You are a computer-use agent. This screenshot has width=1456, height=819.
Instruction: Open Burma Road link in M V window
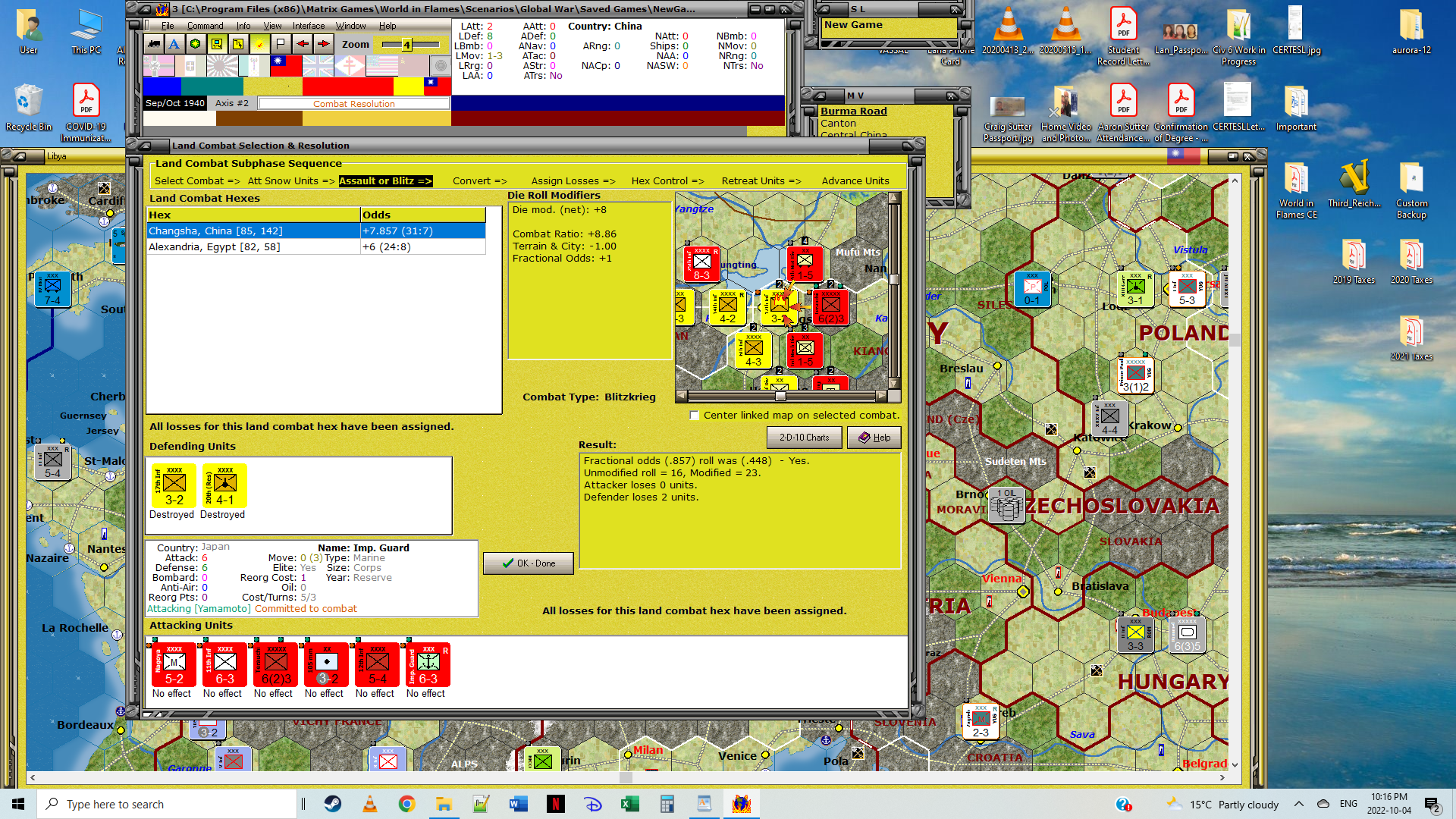tap(853, 111)
